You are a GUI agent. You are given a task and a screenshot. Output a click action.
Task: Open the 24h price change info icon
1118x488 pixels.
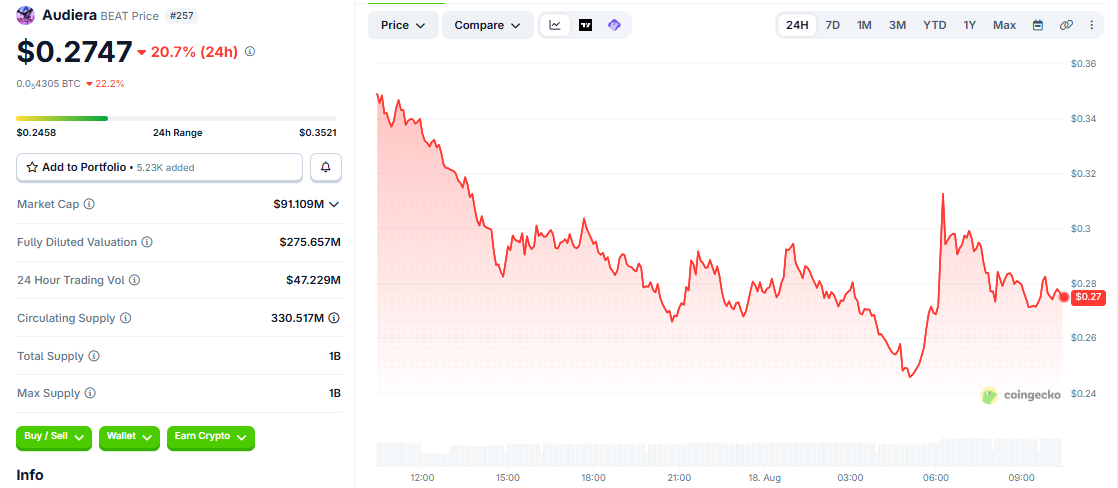tap(250, 51)
